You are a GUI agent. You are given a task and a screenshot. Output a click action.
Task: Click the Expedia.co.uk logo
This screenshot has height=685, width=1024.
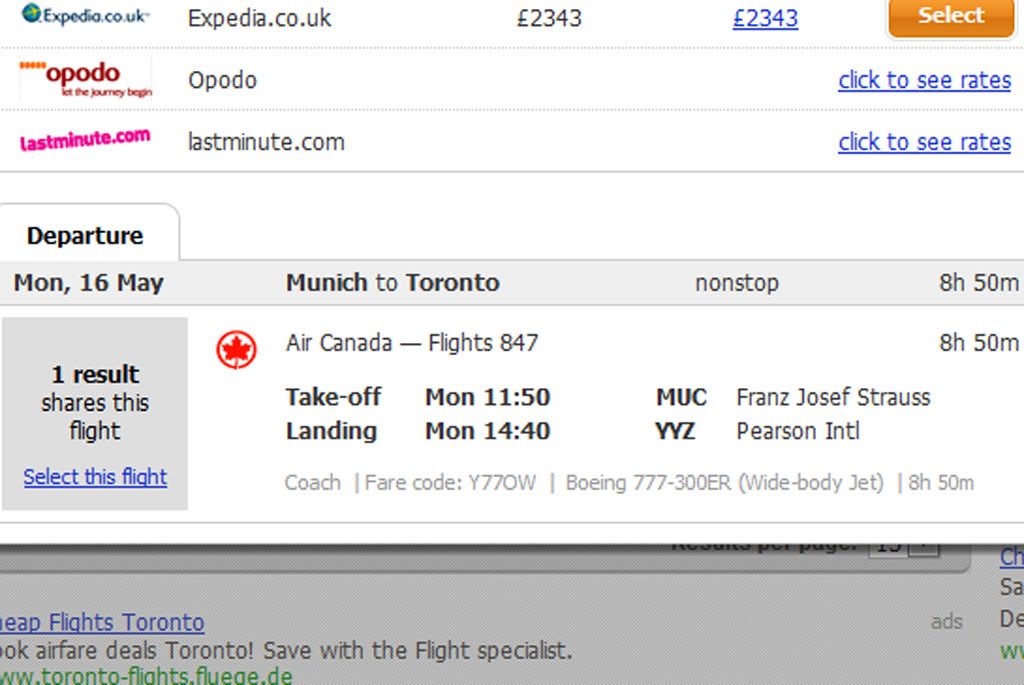(x=86, y=14)
